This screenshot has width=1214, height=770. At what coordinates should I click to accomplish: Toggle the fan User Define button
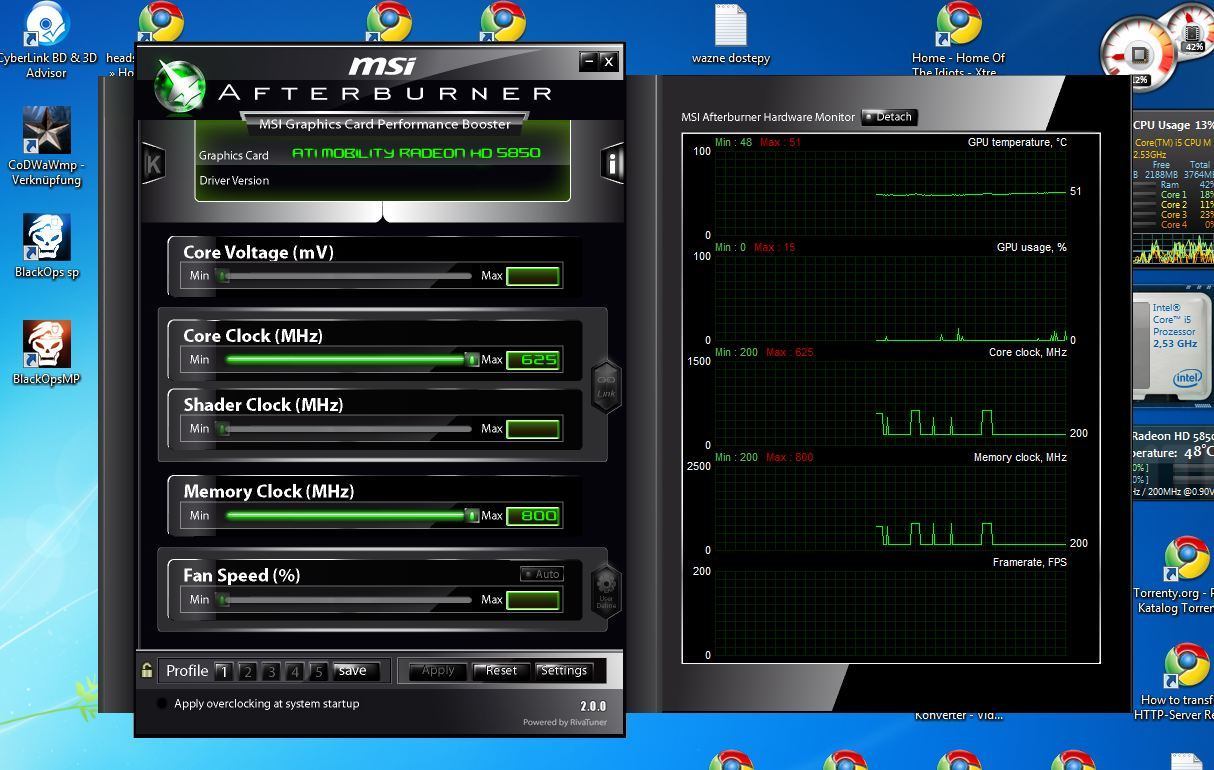click(x=606, y=592)
